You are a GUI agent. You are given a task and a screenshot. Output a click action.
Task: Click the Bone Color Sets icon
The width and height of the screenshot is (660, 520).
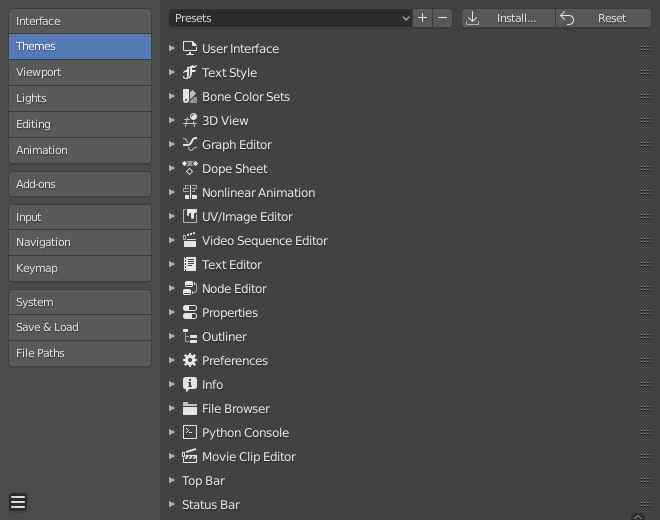[190, 96]
